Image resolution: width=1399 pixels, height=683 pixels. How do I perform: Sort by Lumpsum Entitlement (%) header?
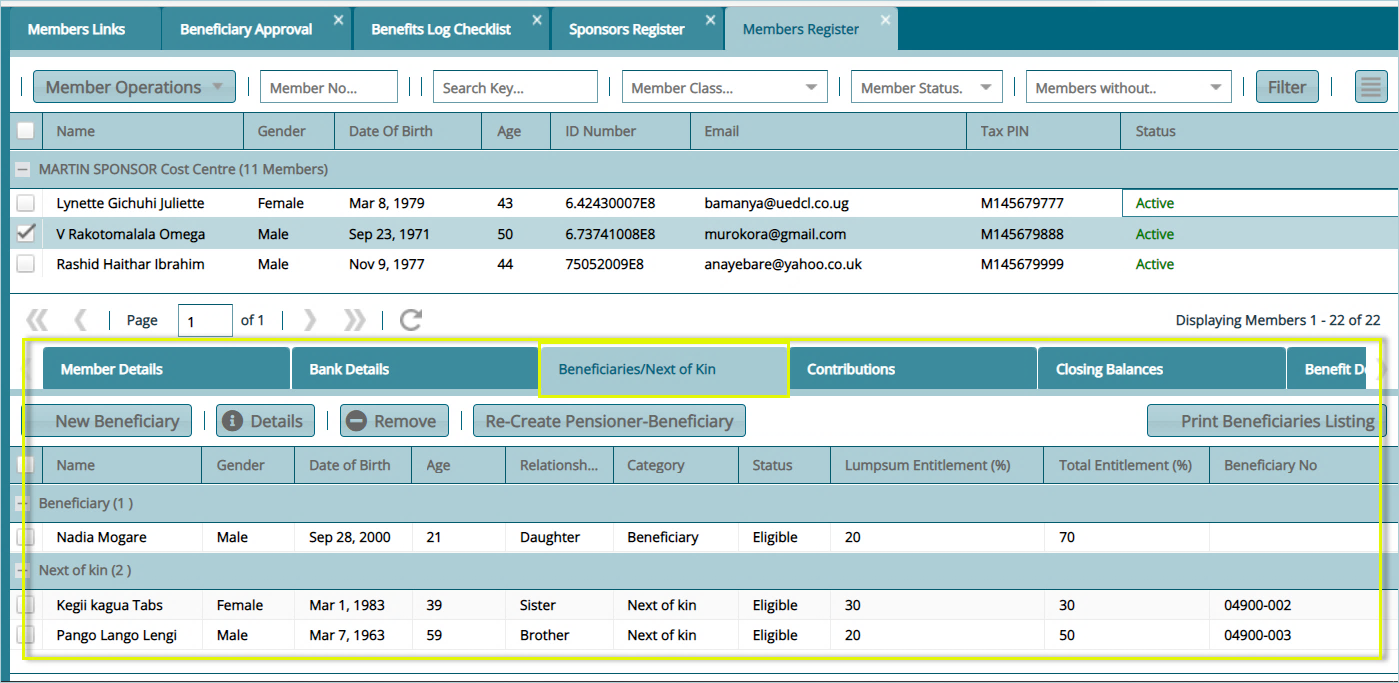point(937,465)
